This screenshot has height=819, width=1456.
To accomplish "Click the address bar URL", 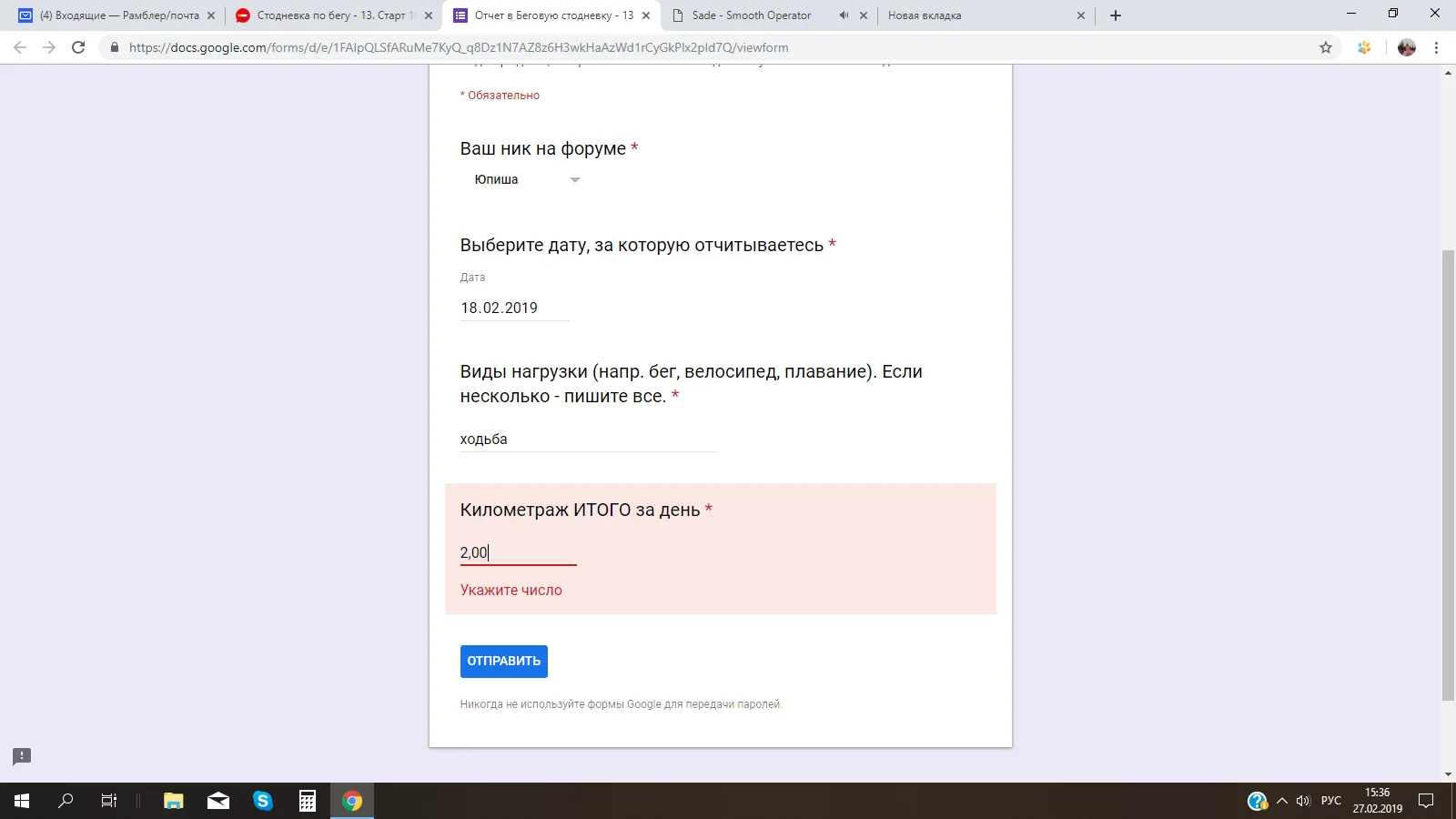I will (x=459, y=47).
